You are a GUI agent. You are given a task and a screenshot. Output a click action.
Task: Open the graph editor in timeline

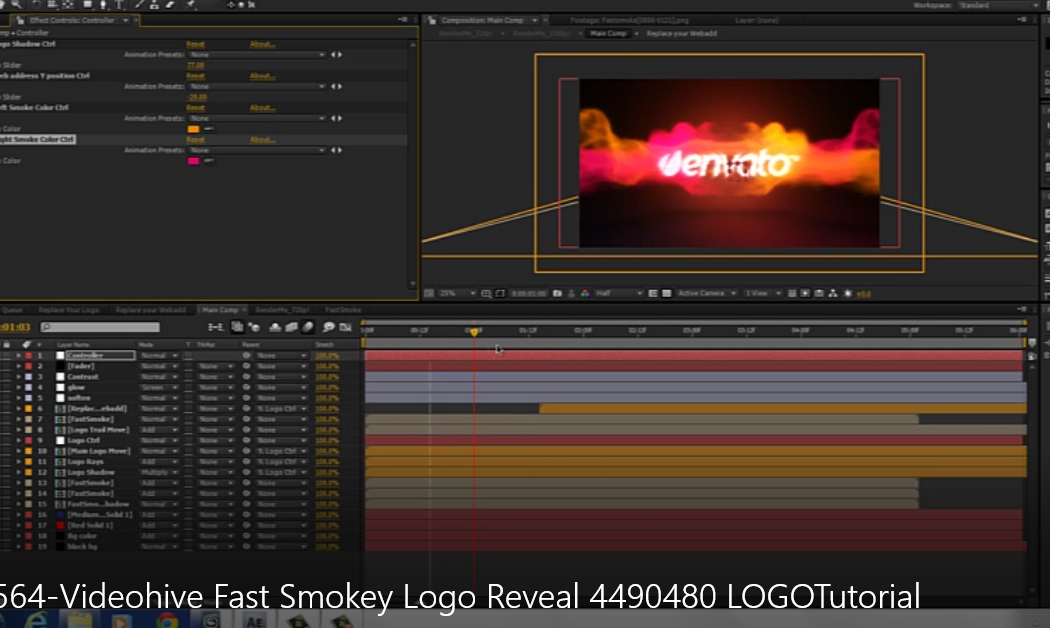click(x=346, y=327)
